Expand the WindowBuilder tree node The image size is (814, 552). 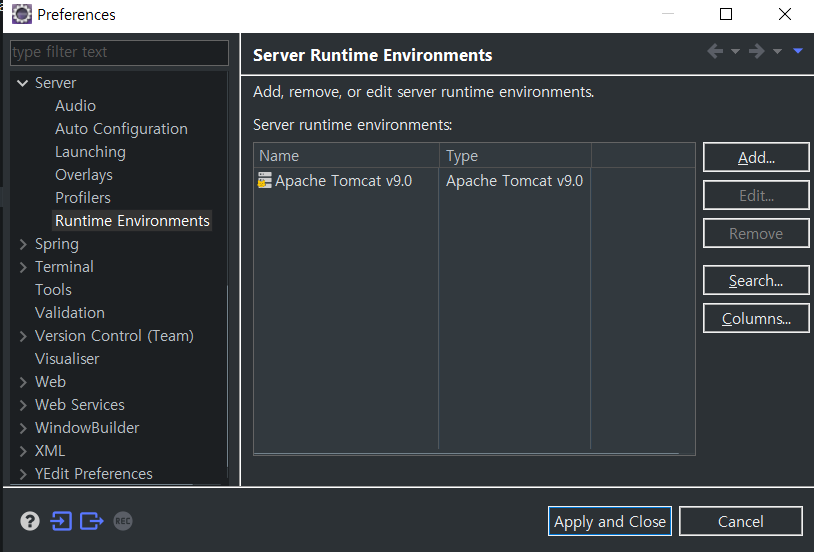tap(23, 428)
